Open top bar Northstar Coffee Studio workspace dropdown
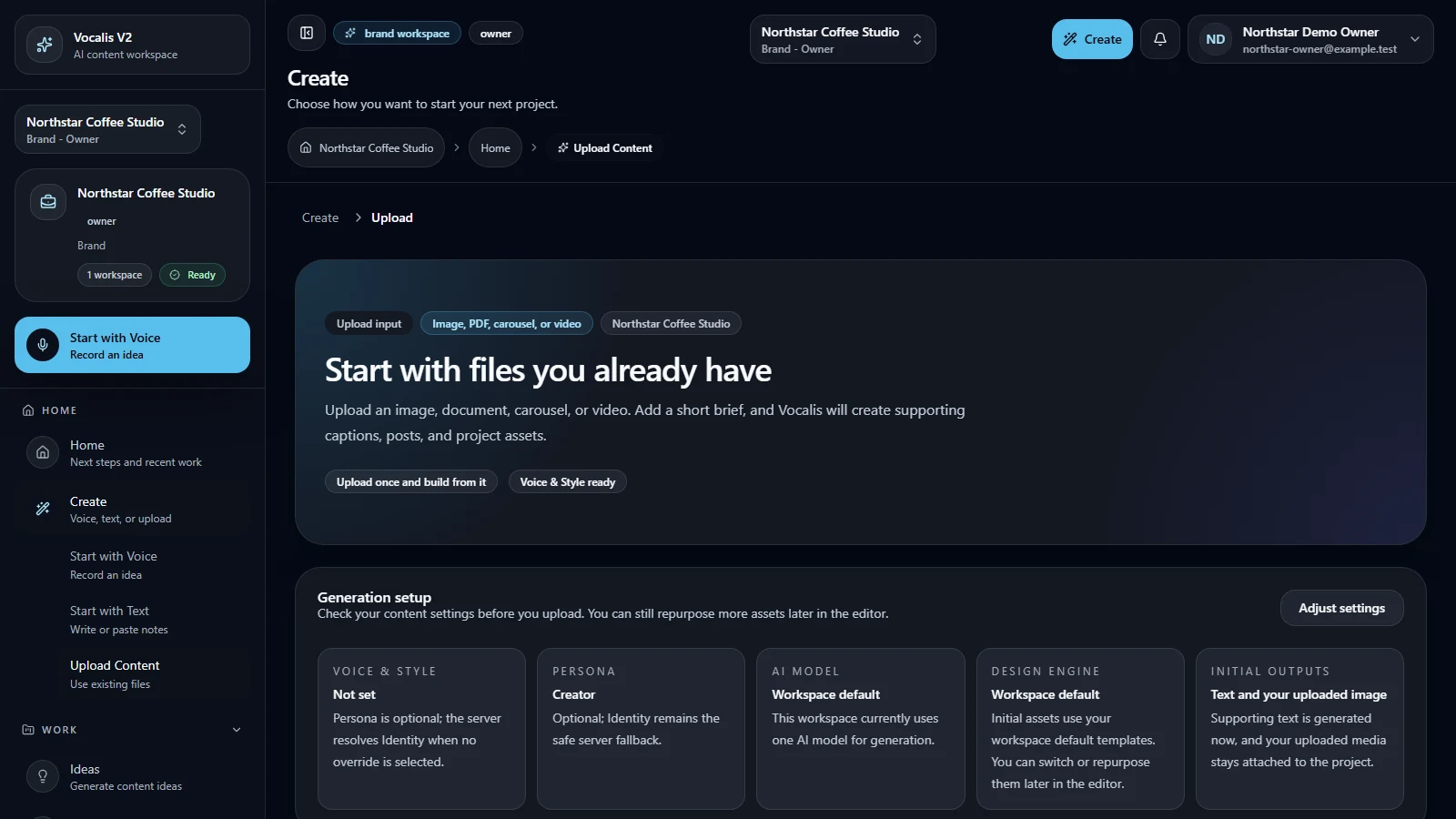This screenshot has height=819, width=1456. point(843,39)
